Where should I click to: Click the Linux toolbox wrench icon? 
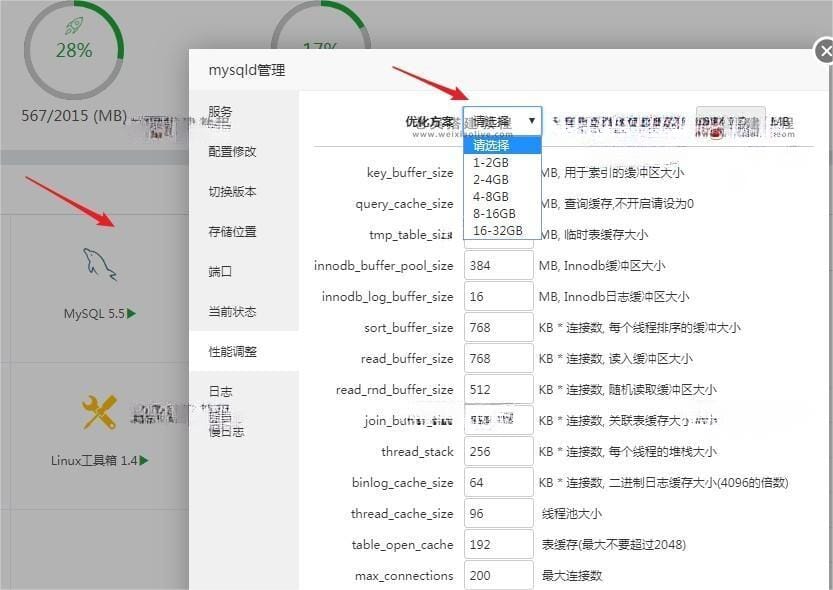point(99,412)
